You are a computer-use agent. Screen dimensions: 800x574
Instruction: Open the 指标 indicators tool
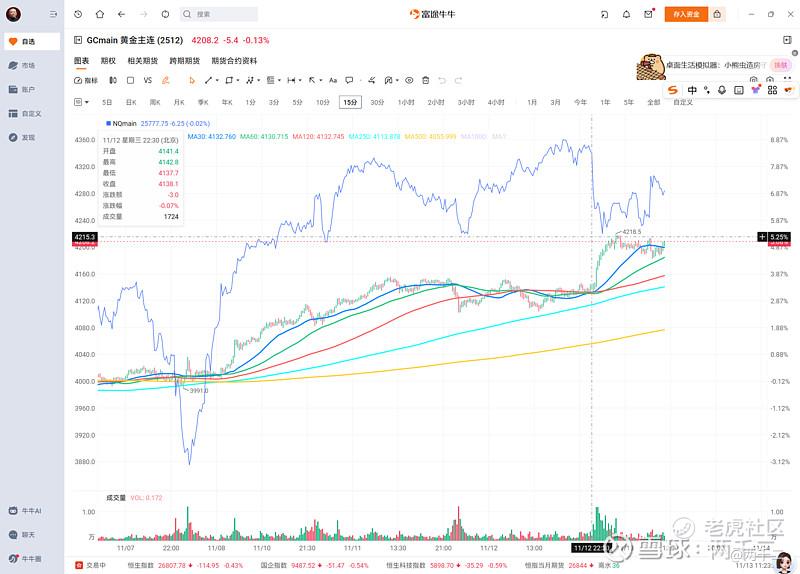click(86, 80)
